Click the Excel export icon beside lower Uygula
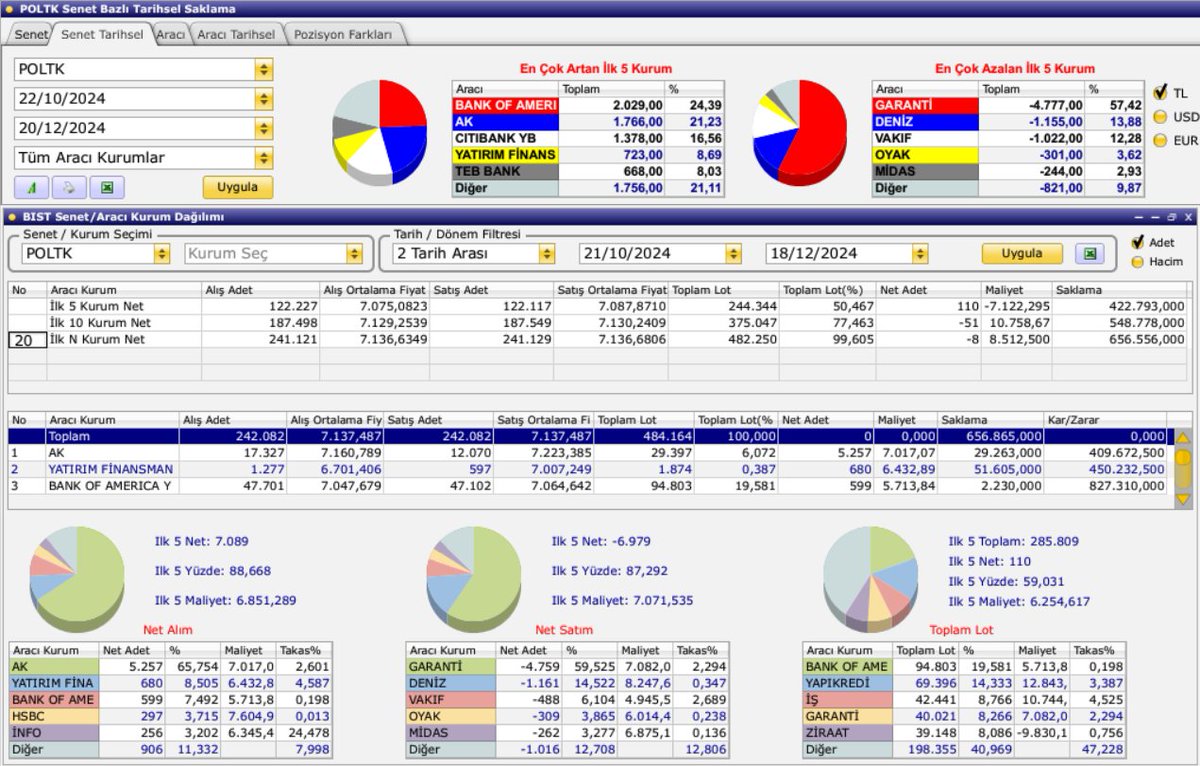This screenshot has width=1200, height=766. pyautogui.click(x=1090, y=254)
